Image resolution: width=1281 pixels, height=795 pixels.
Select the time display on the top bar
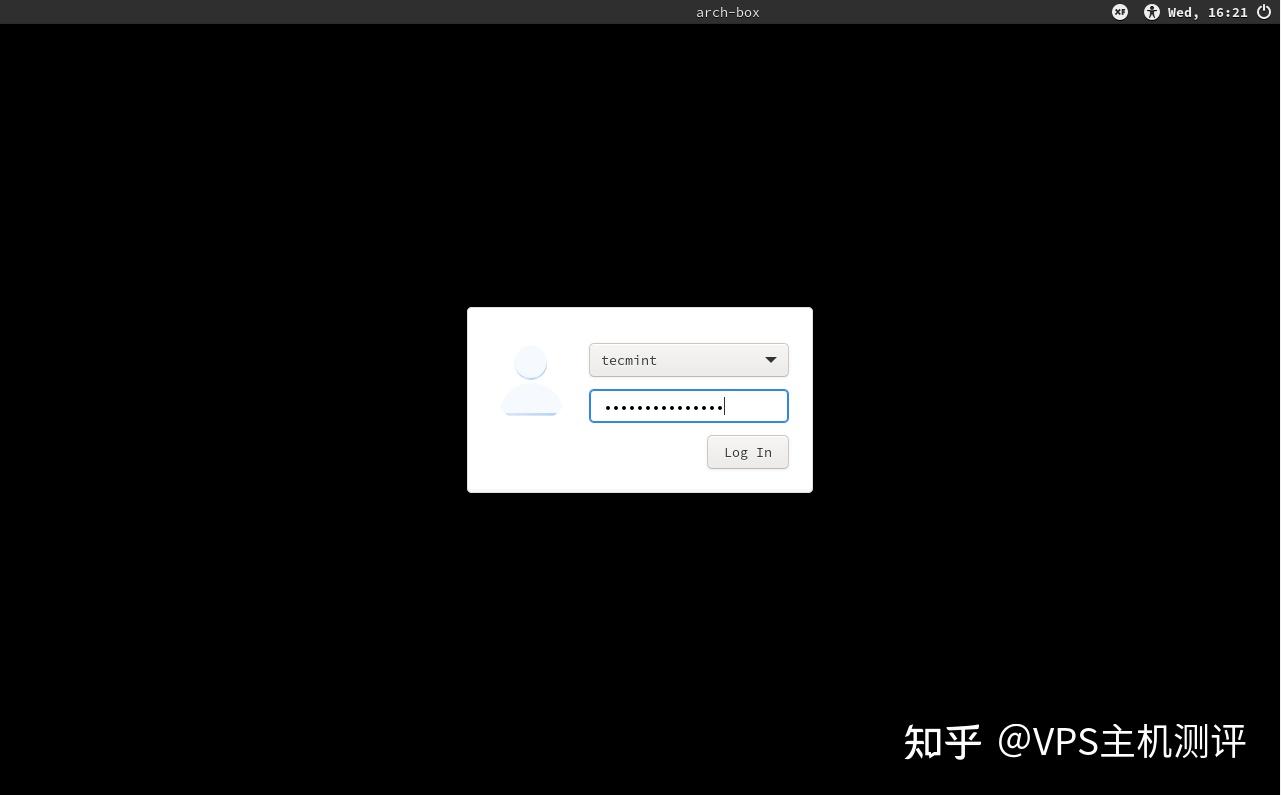pos(1207,12)
